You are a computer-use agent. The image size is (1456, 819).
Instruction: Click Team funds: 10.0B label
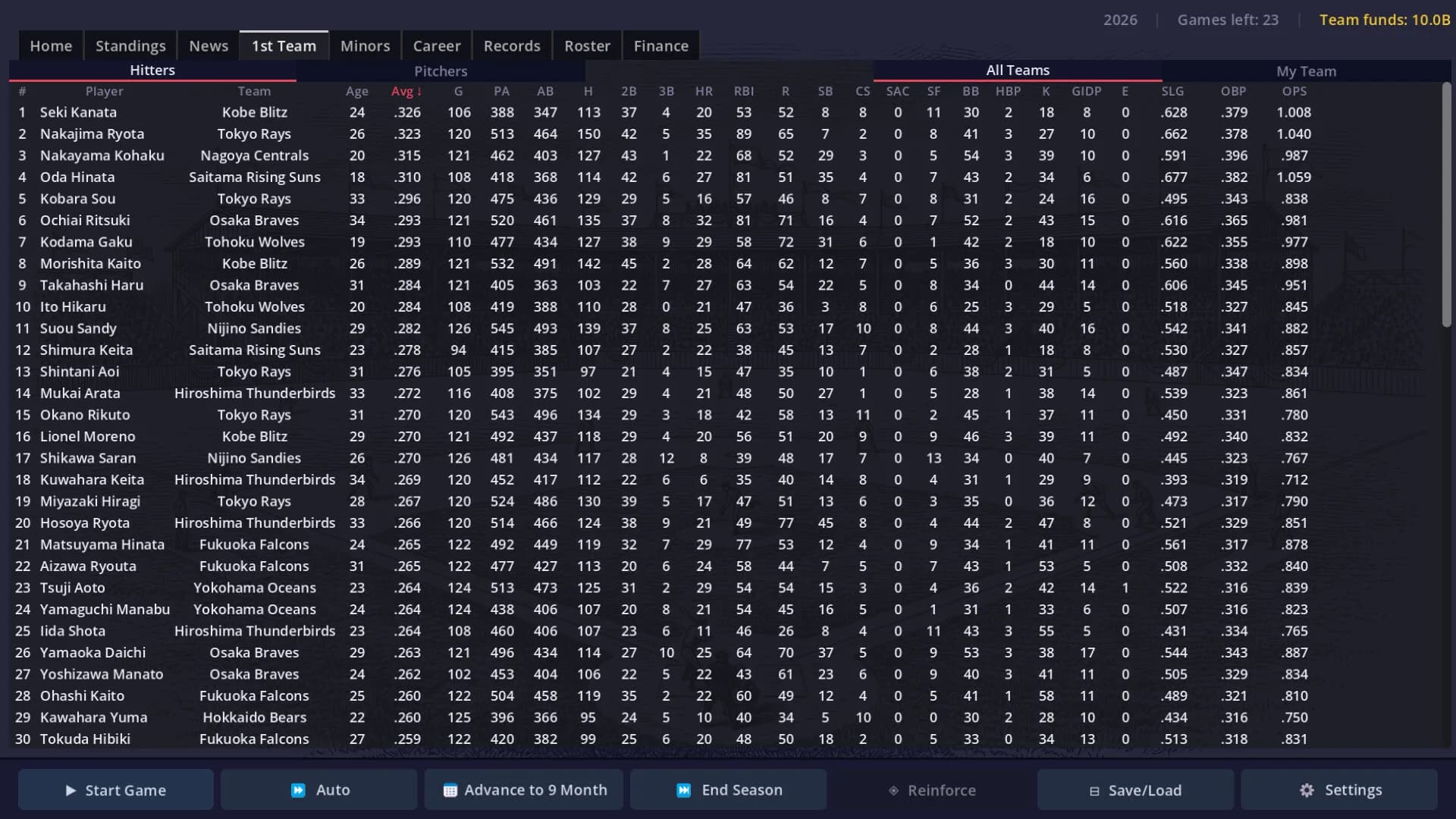pos(1385,20)
